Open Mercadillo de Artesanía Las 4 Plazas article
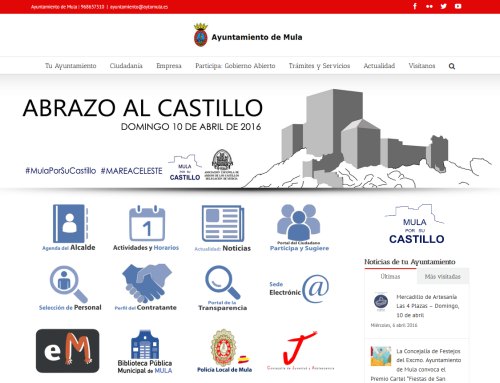500x383 pixels. click(x=428, y=306)
